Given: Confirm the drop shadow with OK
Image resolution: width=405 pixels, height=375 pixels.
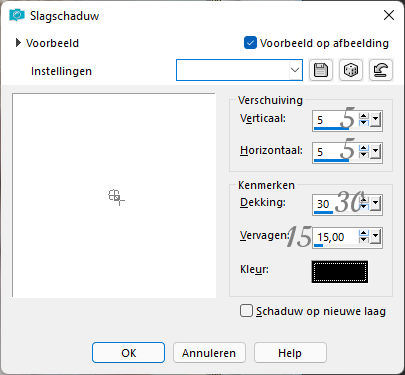Looking at the screenshot, I should coord(128,353).
